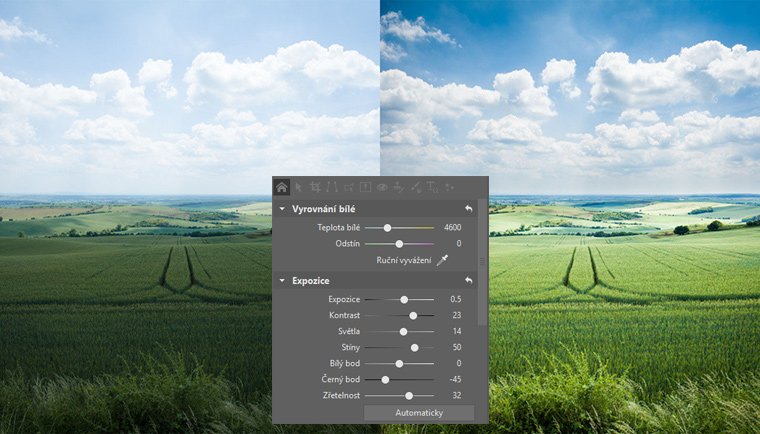Select the clone stamp tool

point(398,186)
